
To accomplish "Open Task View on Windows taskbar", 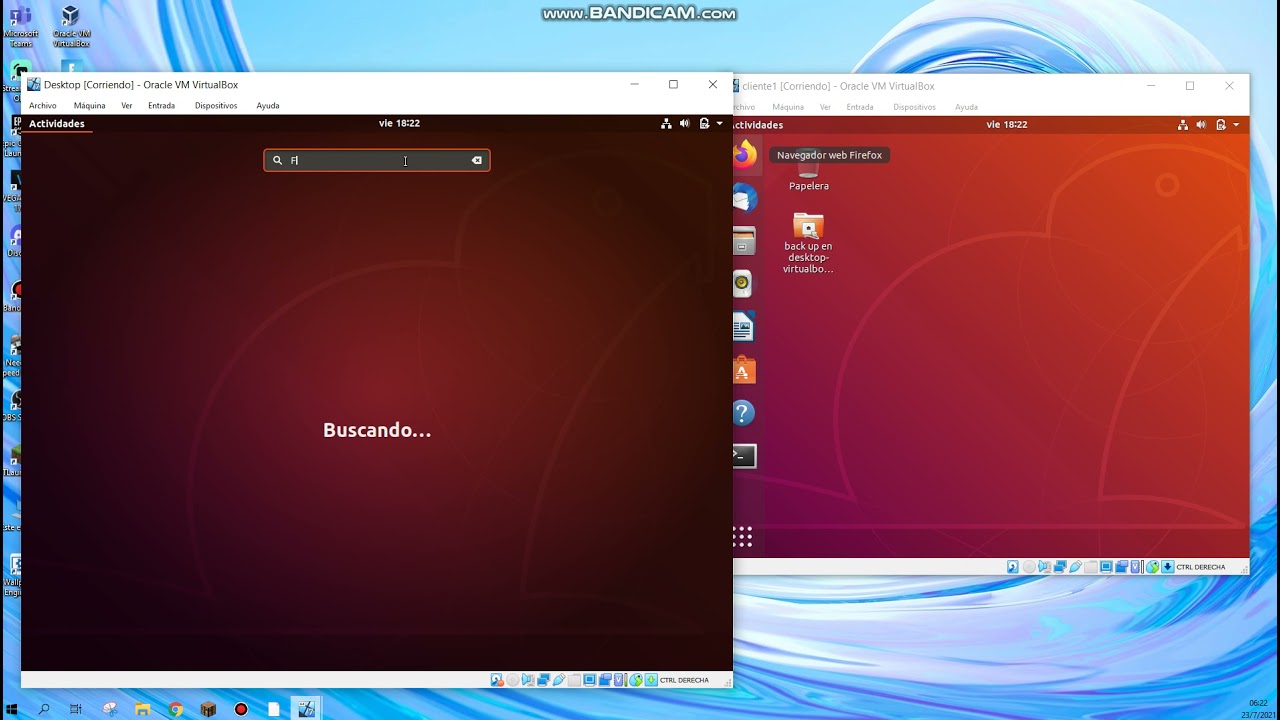I will tap(76, 709).
